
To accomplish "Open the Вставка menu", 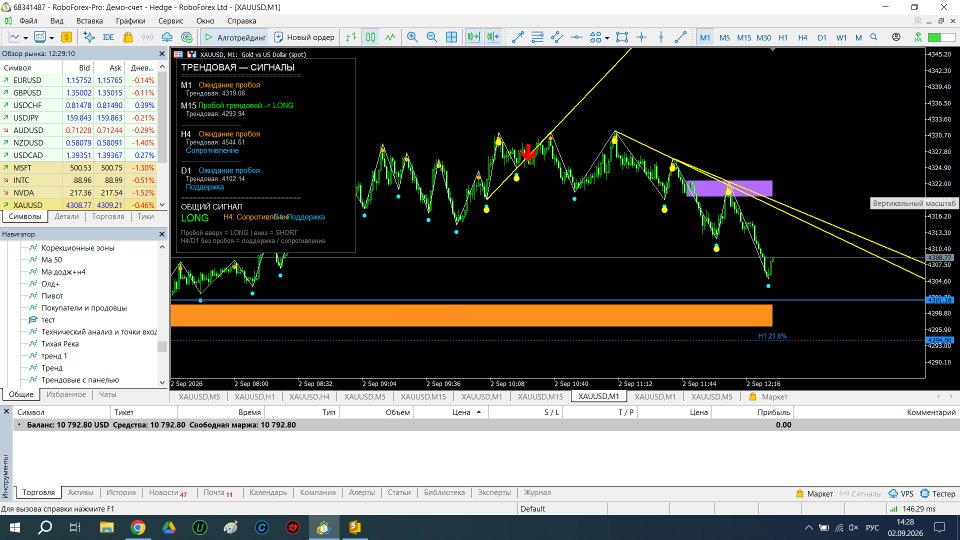I will [89, 21].
